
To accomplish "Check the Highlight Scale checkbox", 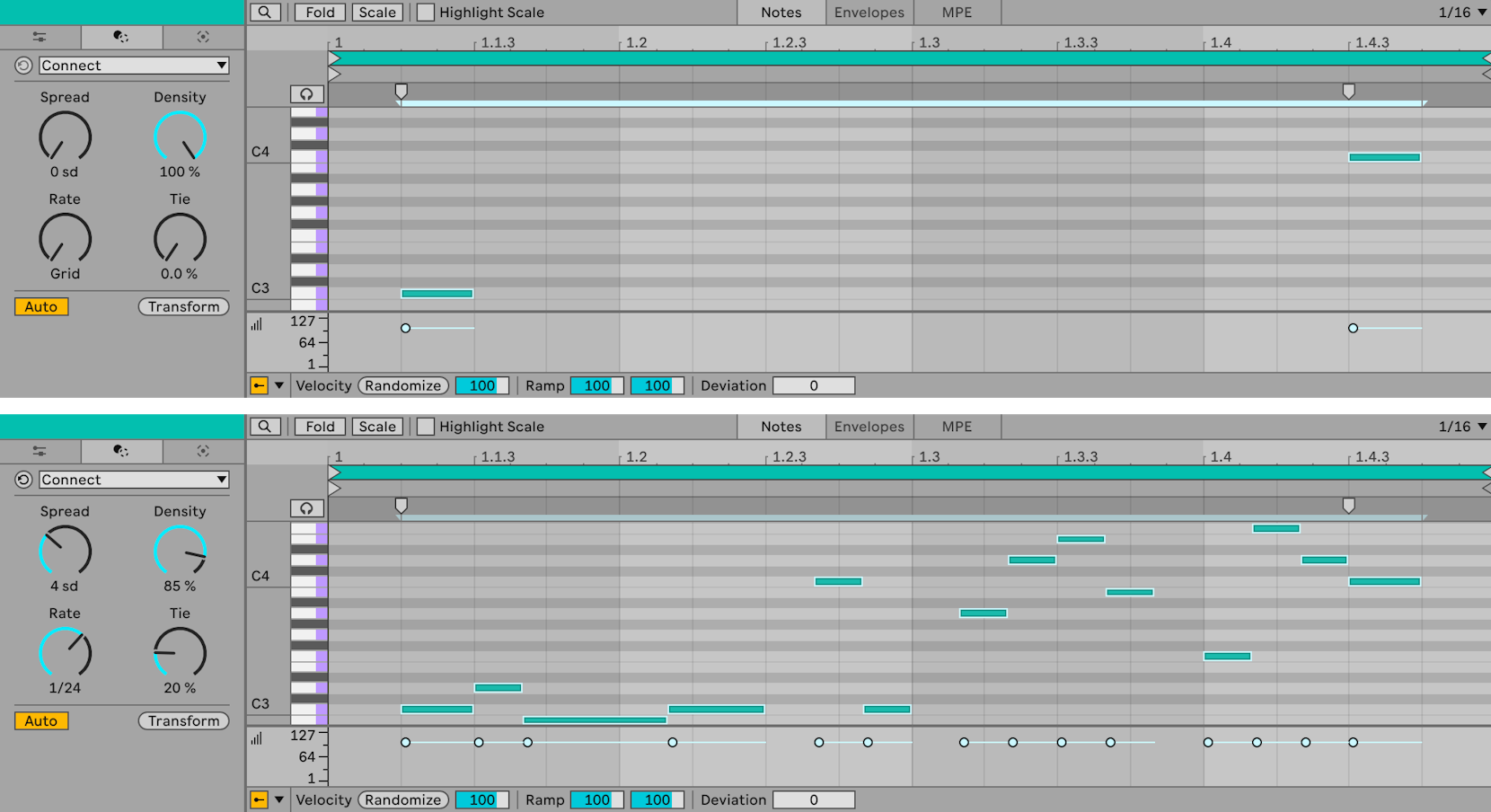I will coord(426,12).
